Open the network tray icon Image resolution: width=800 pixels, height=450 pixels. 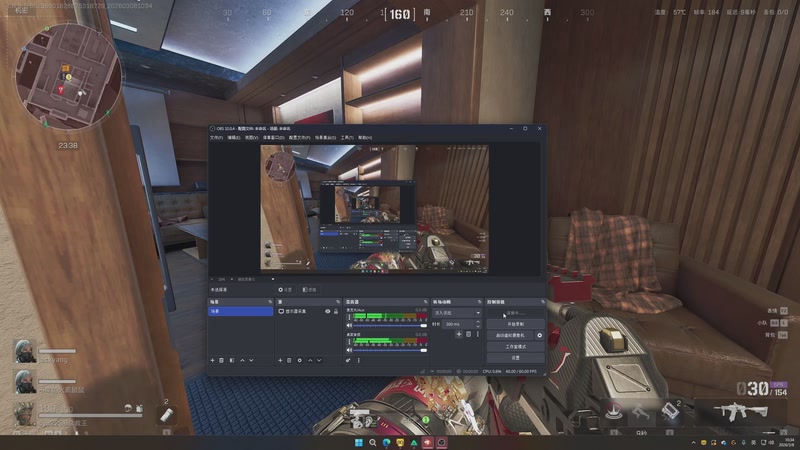tap(763, 442)
